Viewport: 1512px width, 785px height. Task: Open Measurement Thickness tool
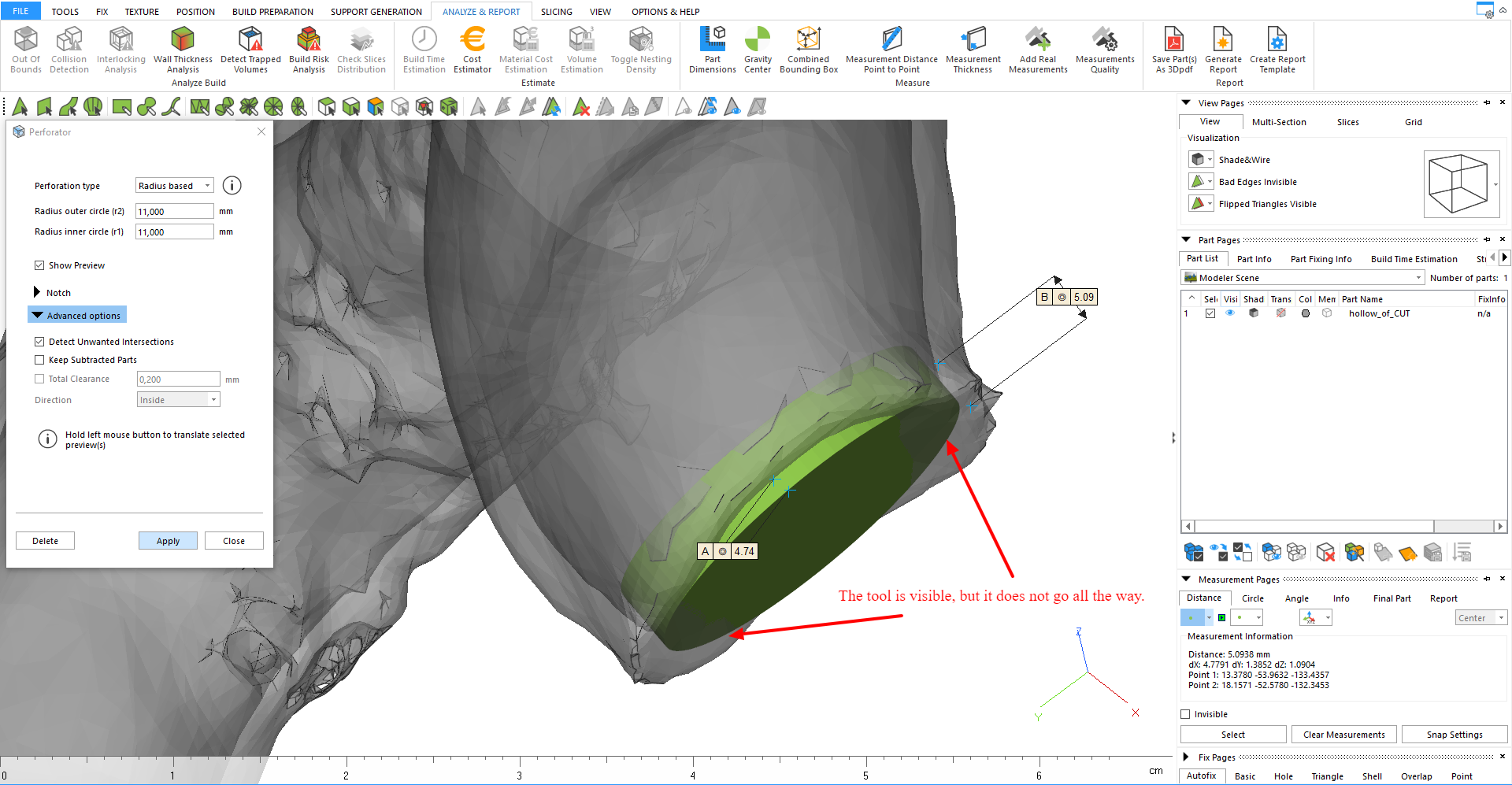[x=973, y=50]
